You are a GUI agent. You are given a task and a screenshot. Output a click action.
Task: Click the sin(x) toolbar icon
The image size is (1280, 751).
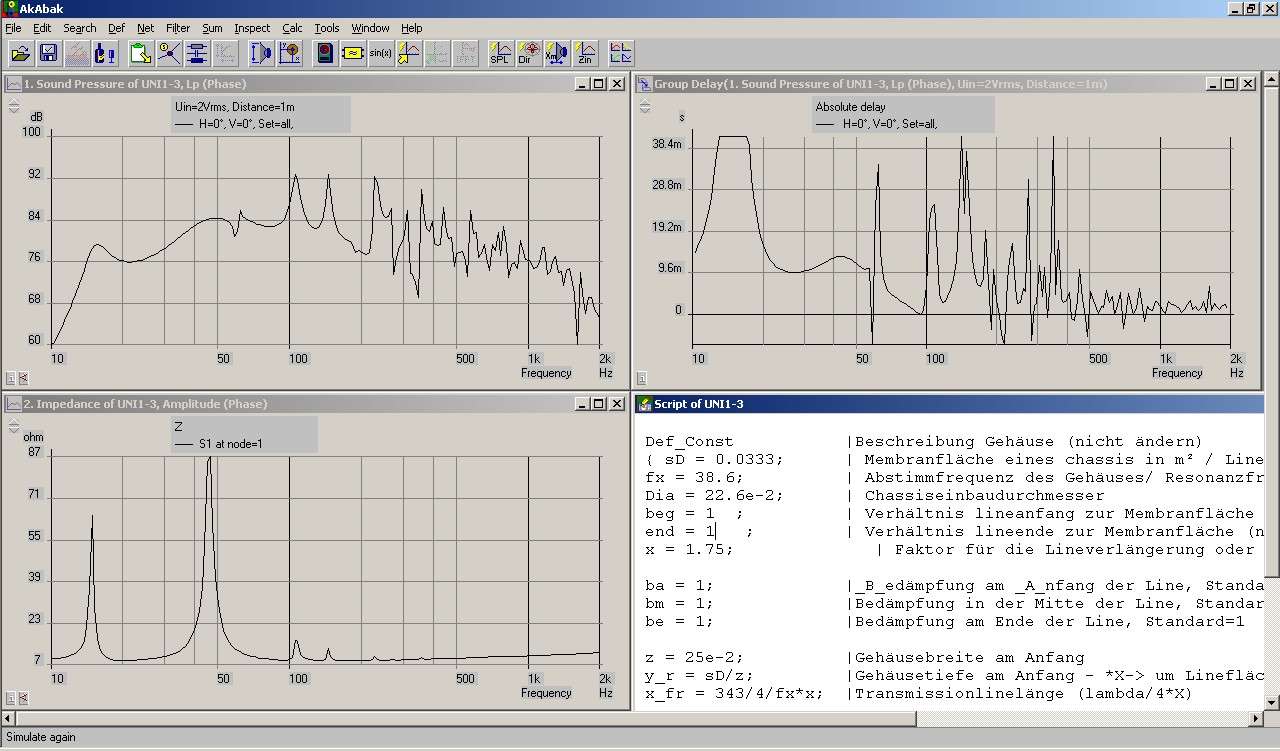(x=381, y=53)
